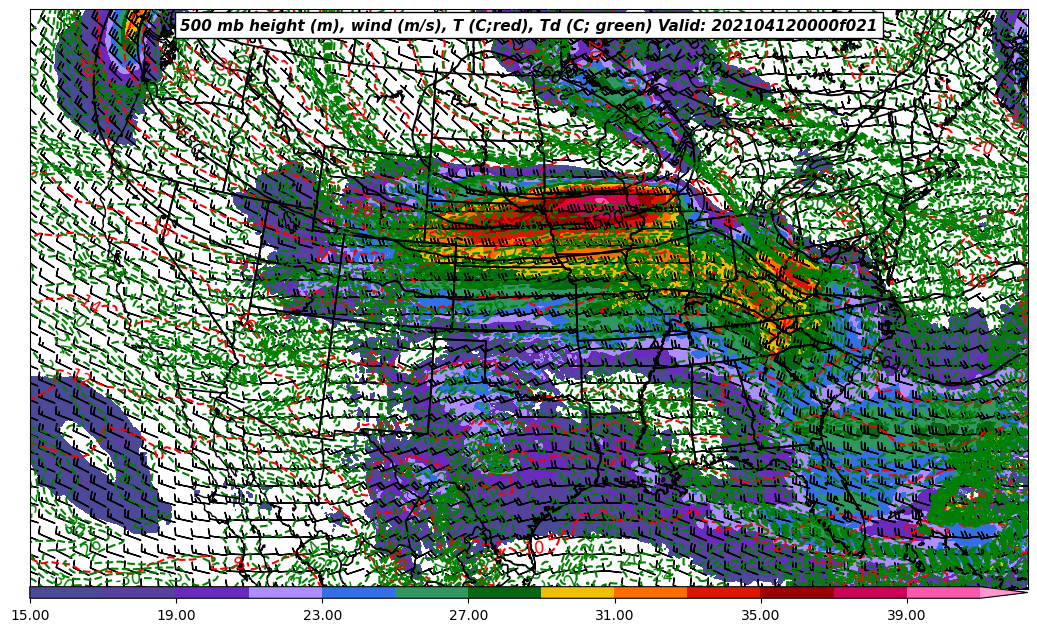Click the yellow colorbar segment

pyautogui.click(x=577, y=592)
